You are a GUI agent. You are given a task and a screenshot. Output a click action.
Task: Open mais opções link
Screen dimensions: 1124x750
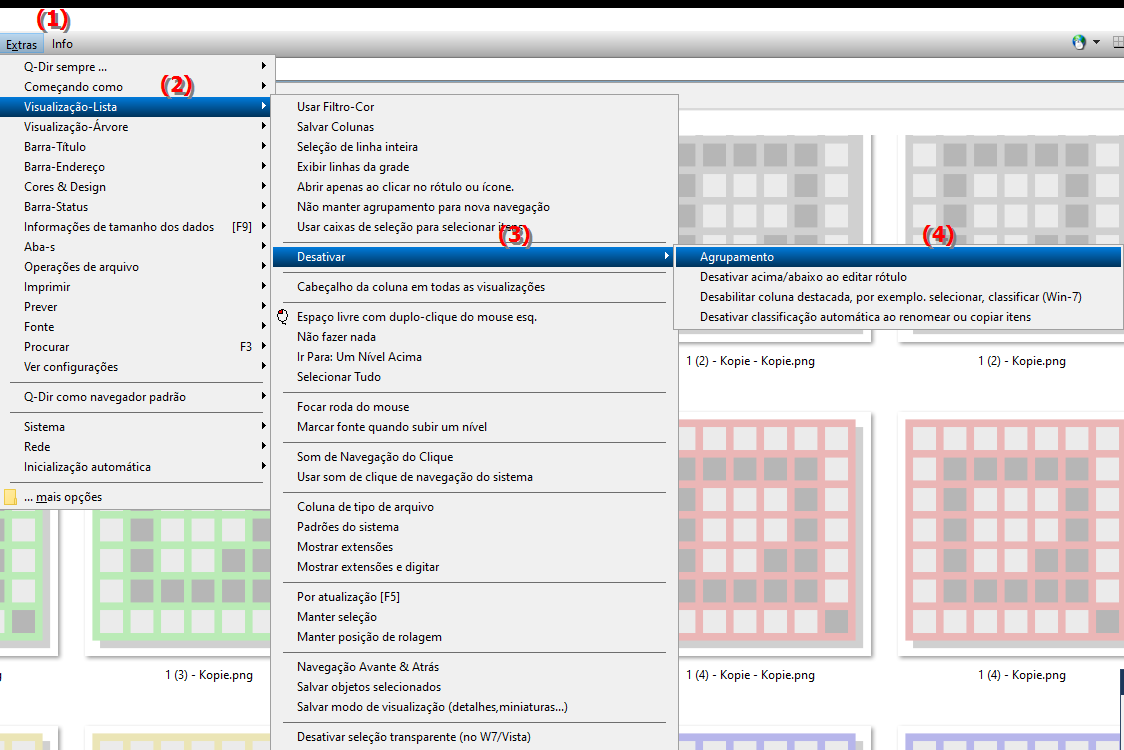tap(60, 495)
